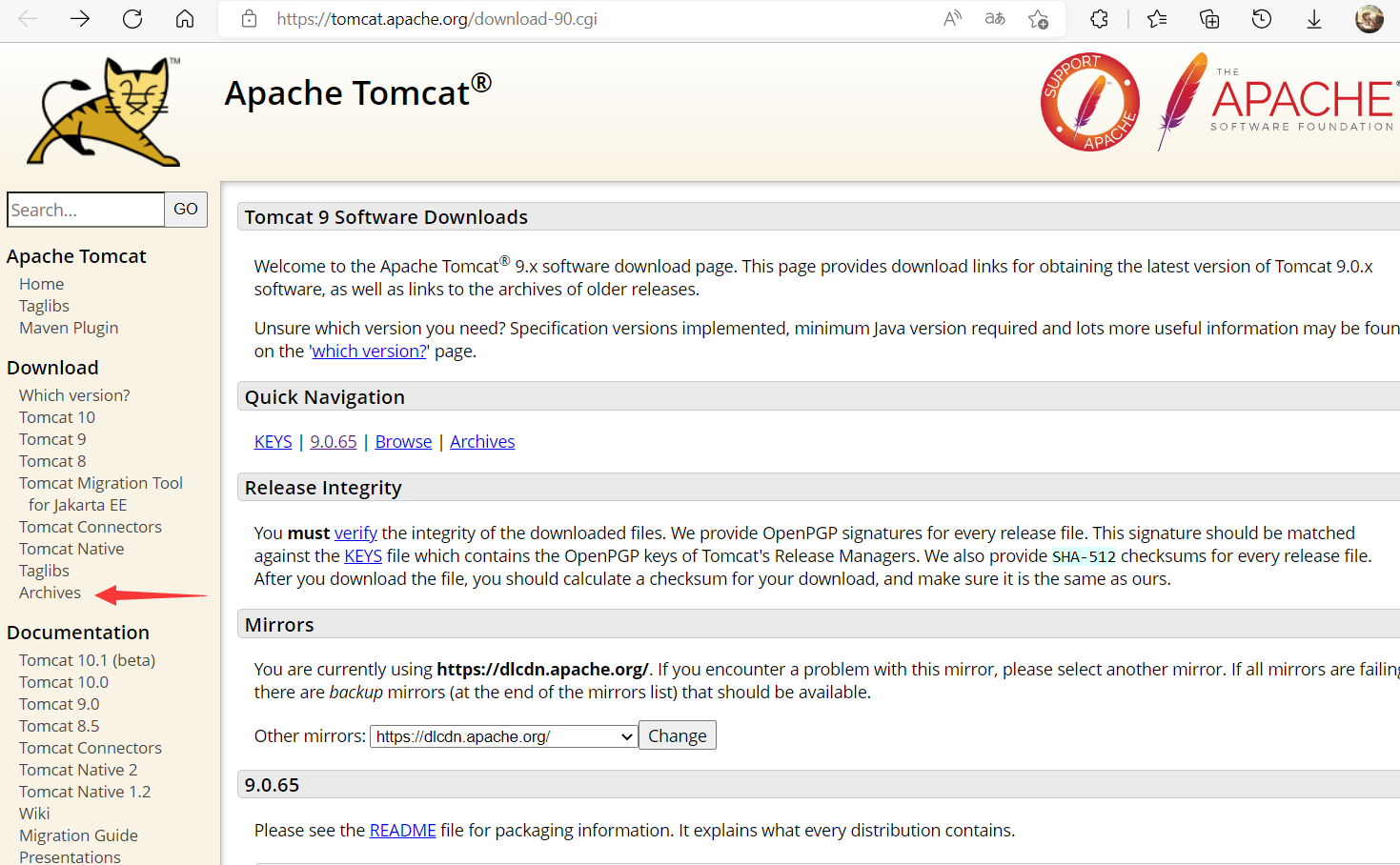Open Presentations sidebar link
The width and height of the screenshot is (1400, 865).
(x=70, y=856)
